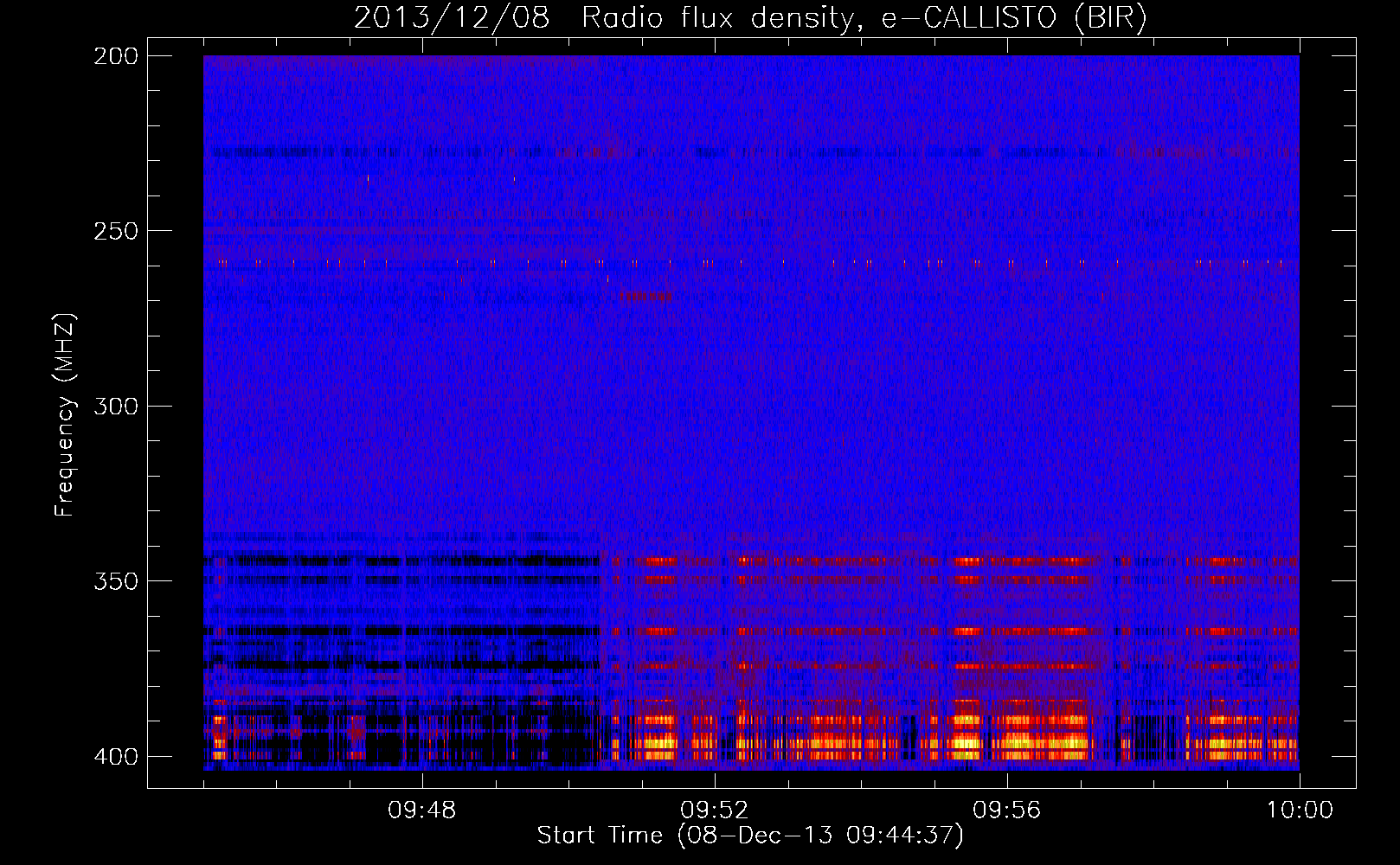Click the plot title '2013/12/08 Radio flux density, e-CALLISTO (BIR)'

point(750,18)
